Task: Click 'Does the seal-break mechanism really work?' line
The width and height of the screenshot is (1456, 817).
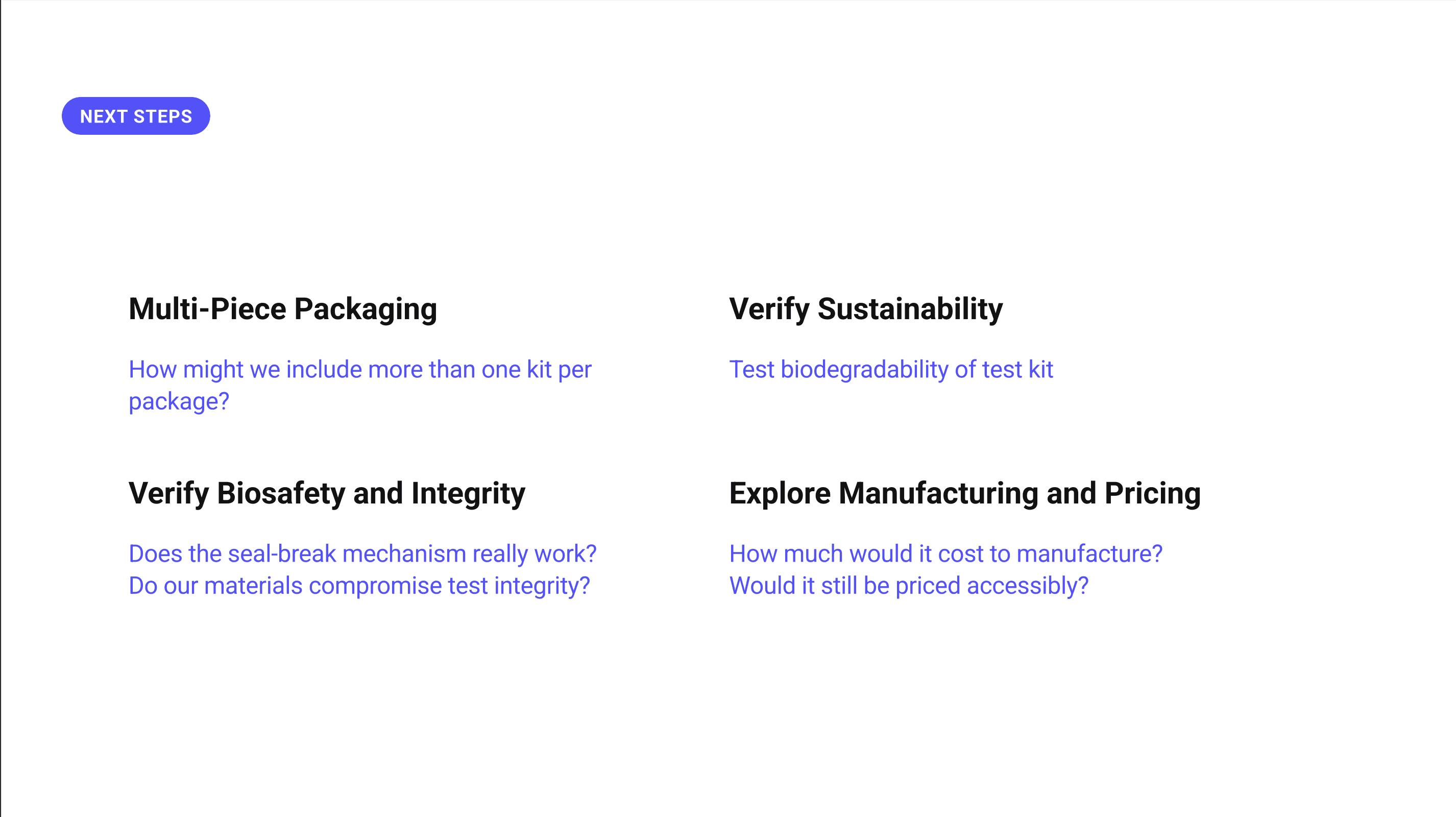Action: [x=362, y=554]
